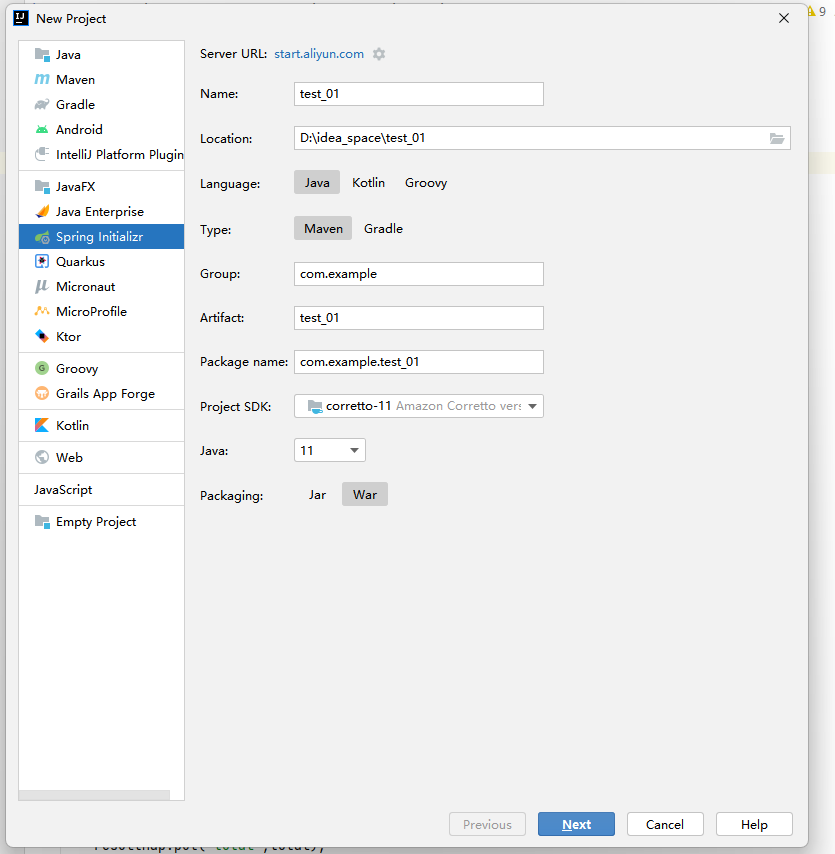Click the Web globe icon
Image resolution: width=835 pixels, height=854 pixels.
click(42, 458)
